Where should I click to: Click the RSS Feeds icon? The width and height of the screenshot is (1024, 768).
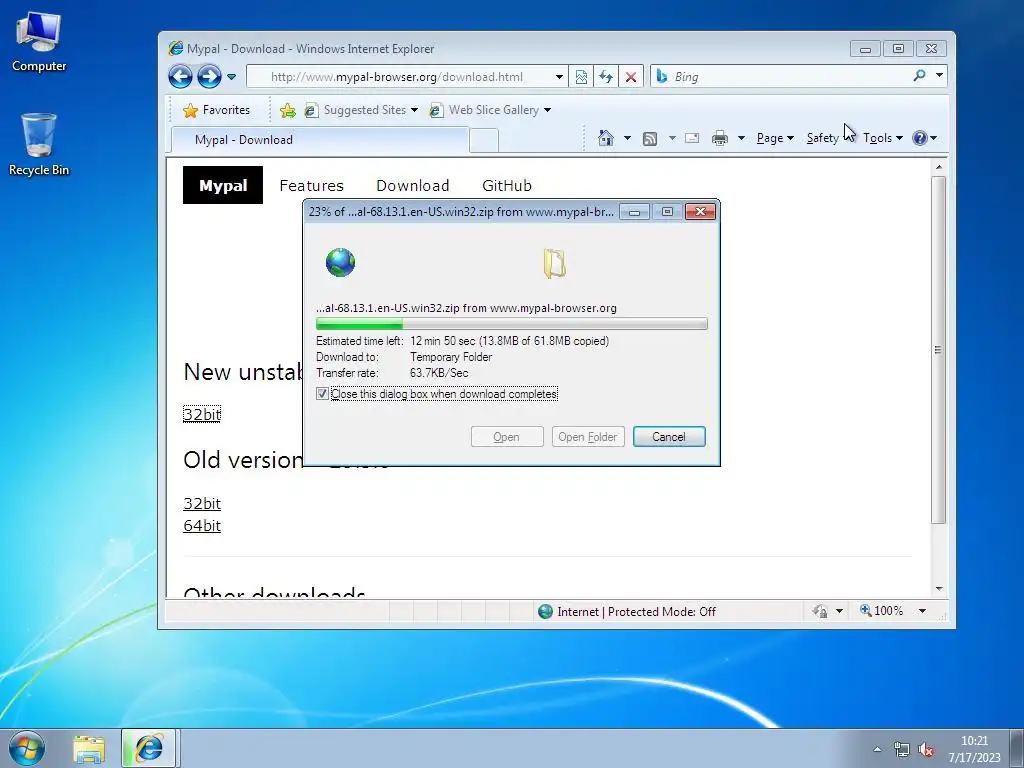pos(650,138)
